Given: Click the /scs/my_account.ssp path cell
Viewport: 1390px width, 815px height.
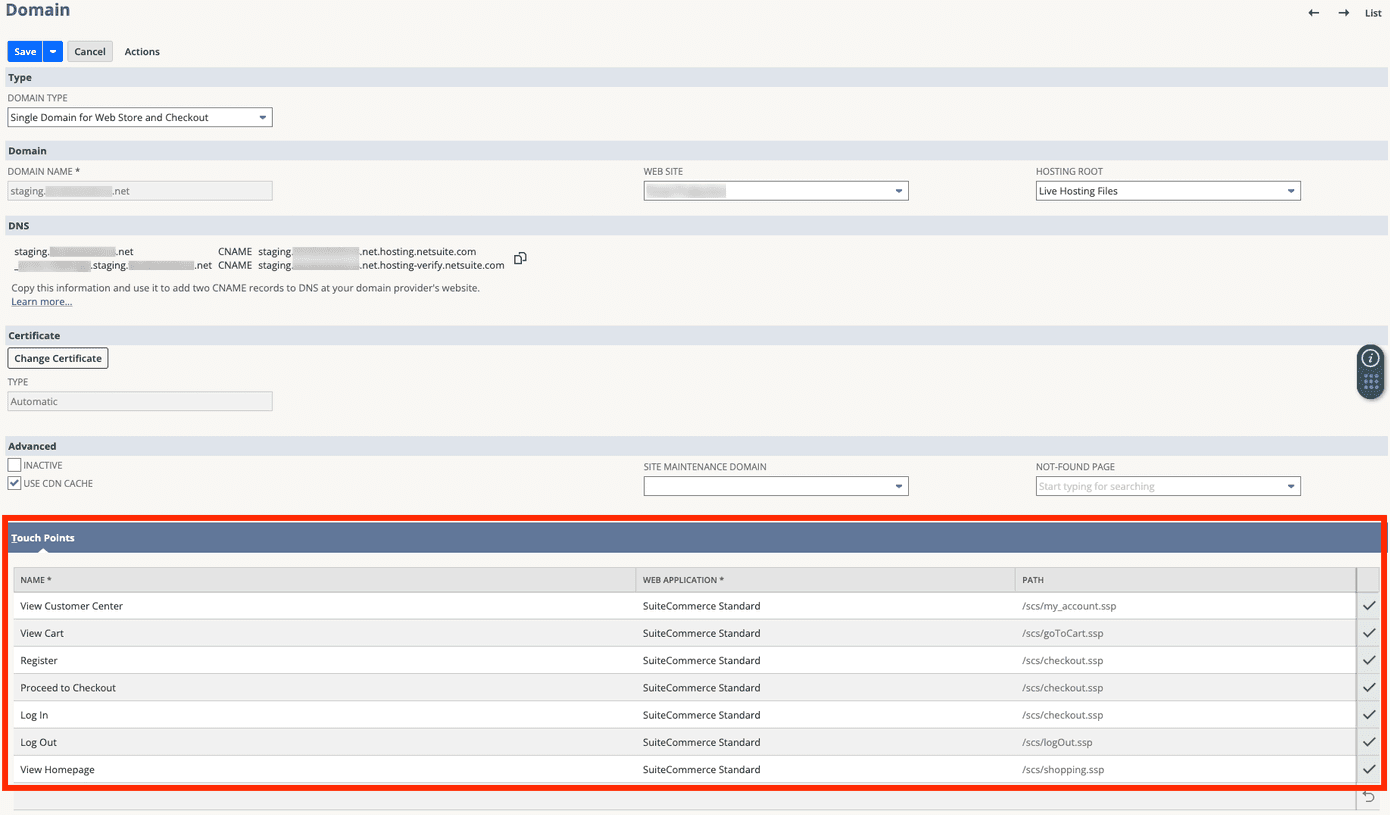Looking at the screenshot, I should click(1185, 606).
